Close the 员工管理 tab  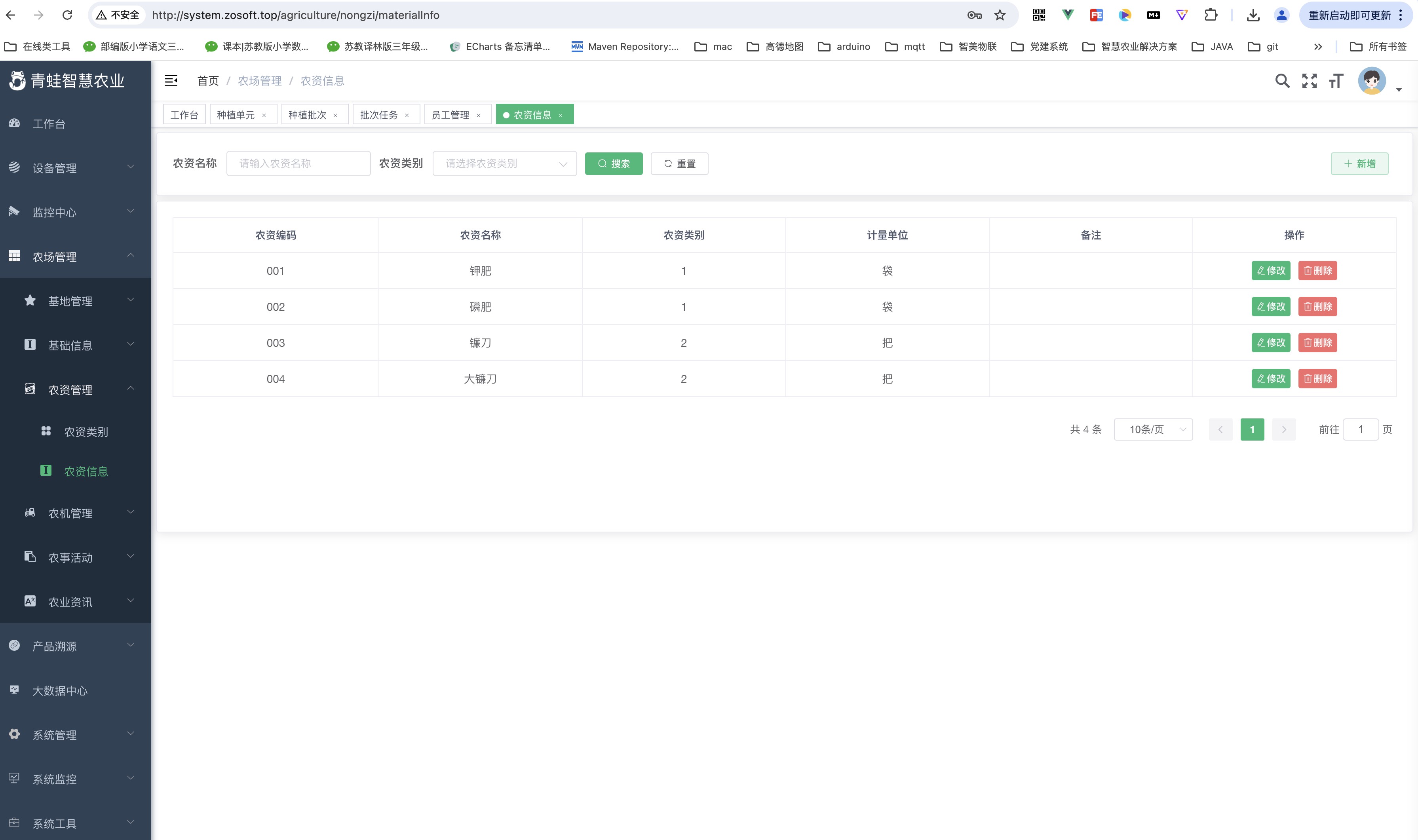478,116
